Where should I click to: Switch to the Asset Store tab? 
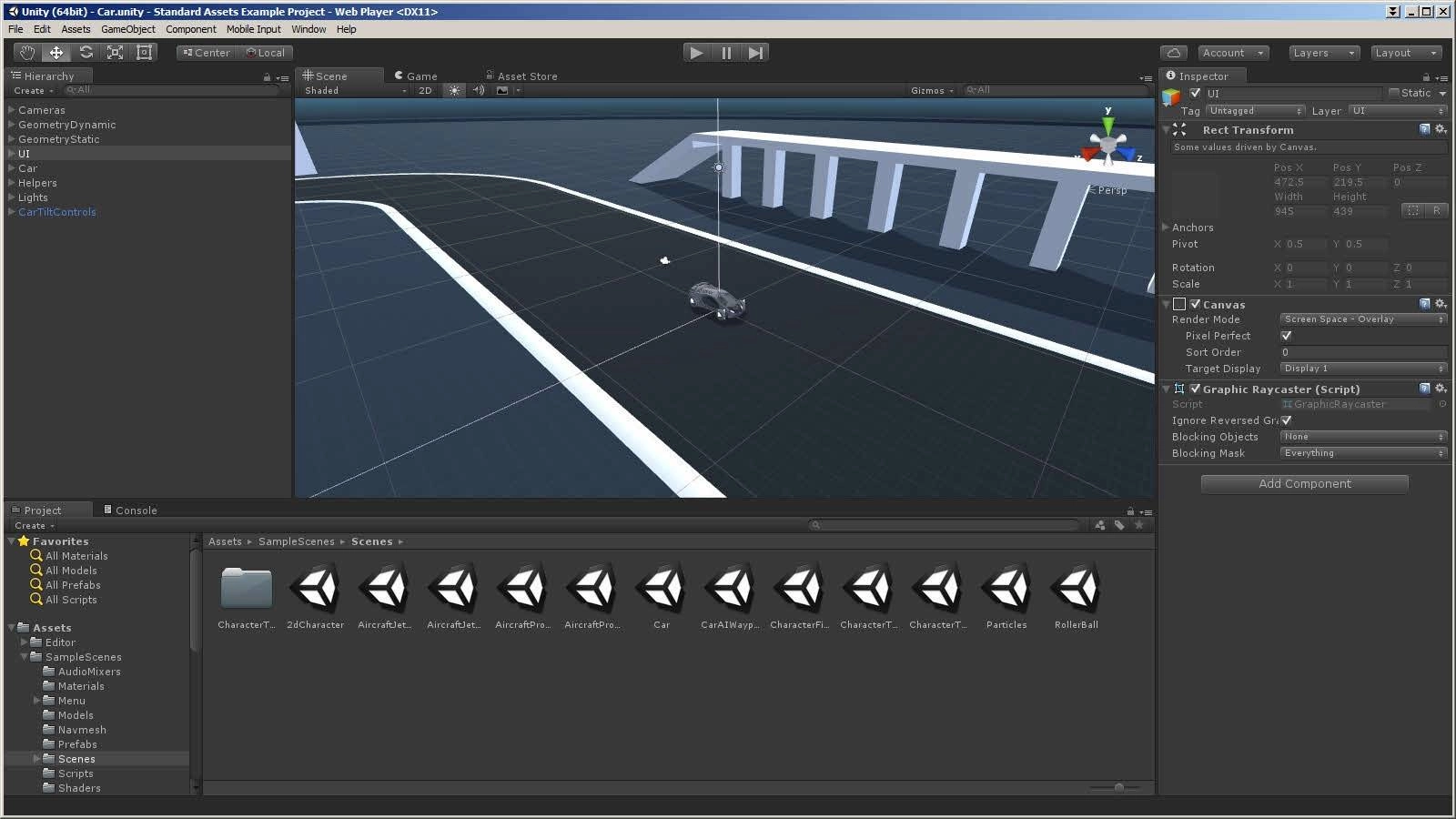point(521,76)
